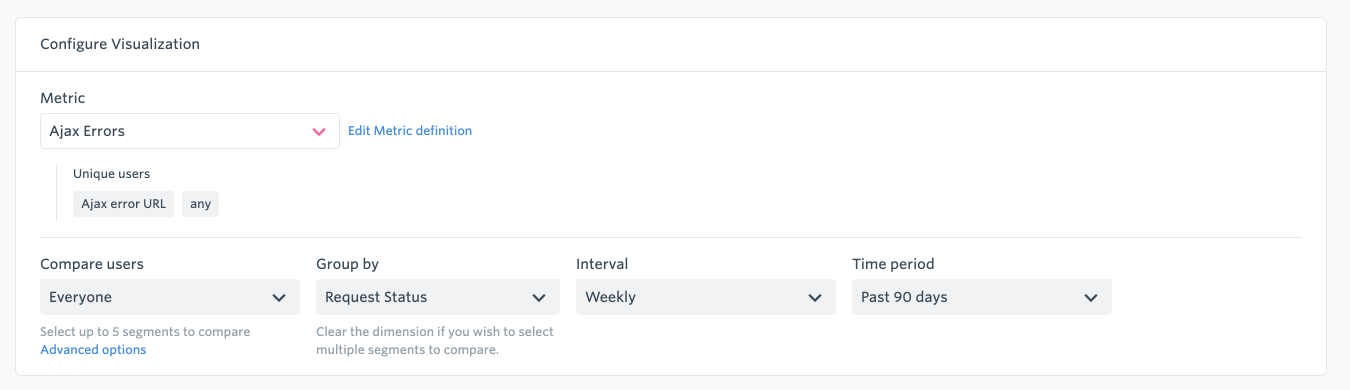
Task: Open the Weekly interval dropdown
Action: pyautogui.click(x=706, y=297)
